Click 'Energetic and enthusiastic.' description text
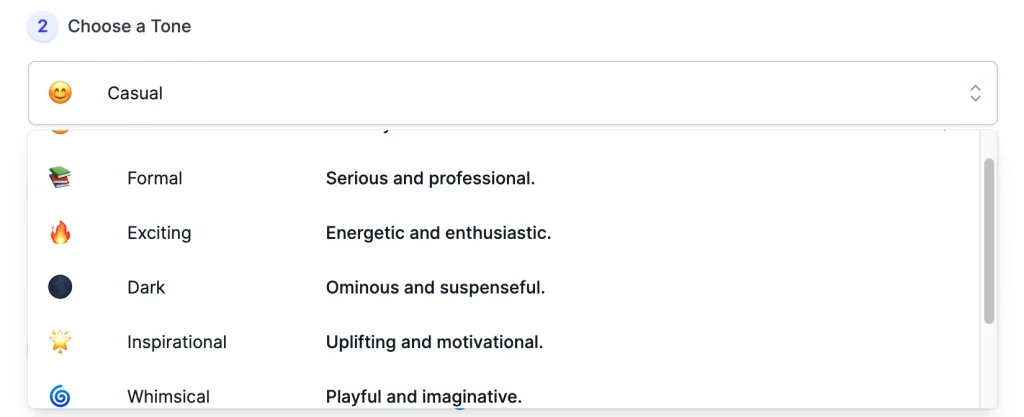1024x417 pixels. (x=438, y=233)
